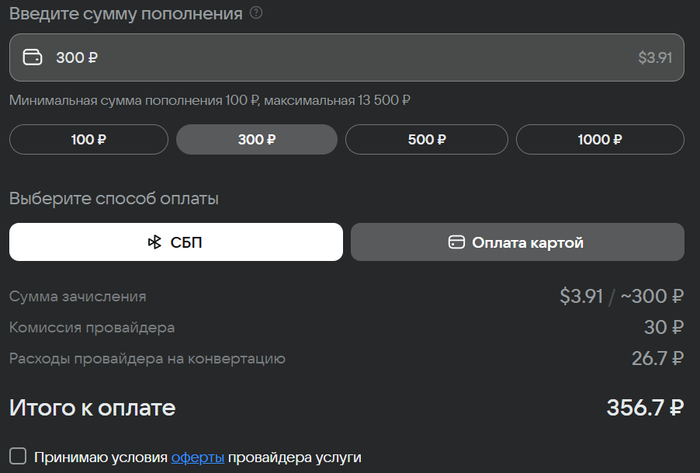700x473 pixels.
Task: Select the 100 ₽ preset amount
Action: coord(89,140)
